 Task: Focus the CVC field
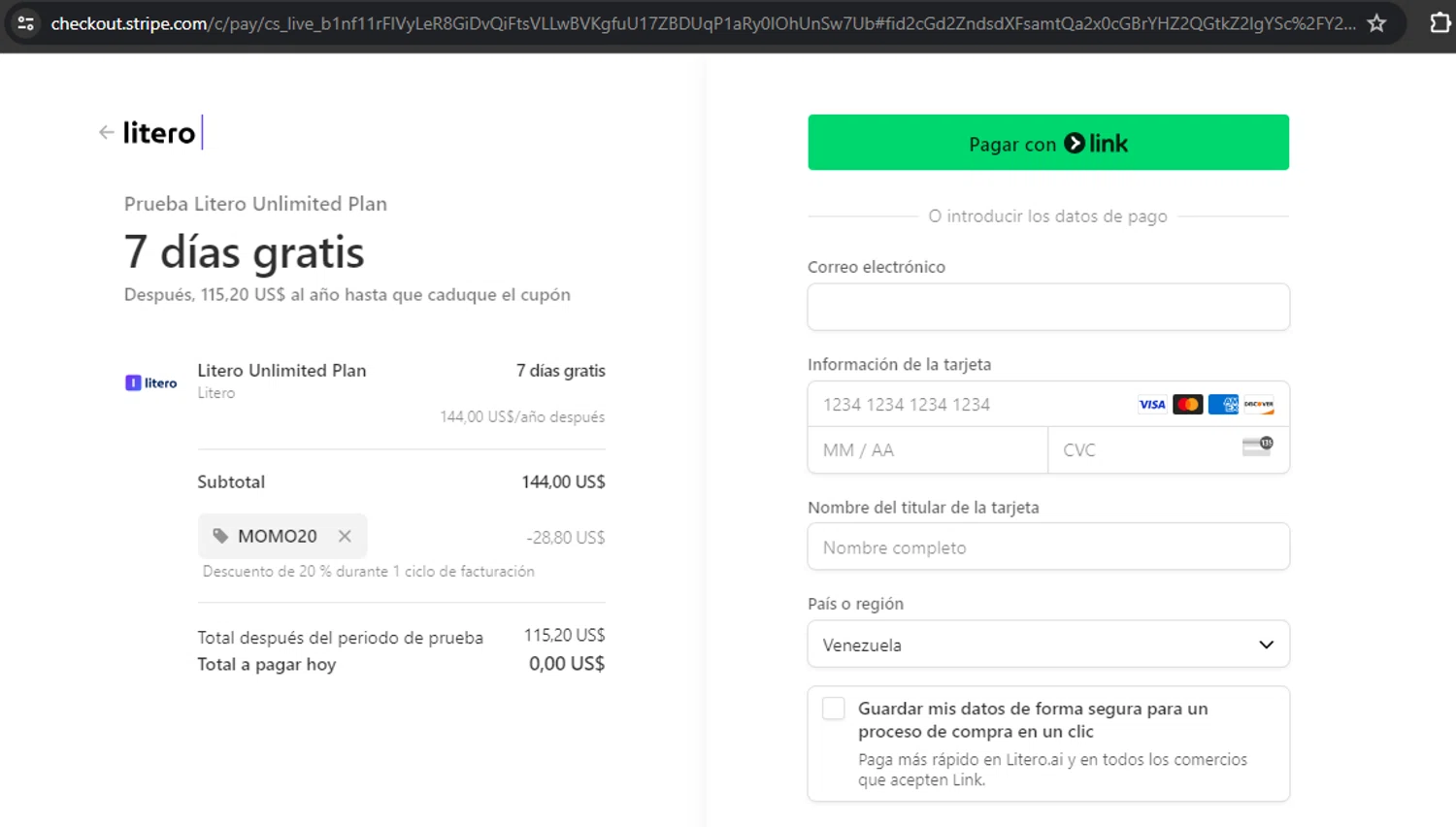(x=1169, y=450)
